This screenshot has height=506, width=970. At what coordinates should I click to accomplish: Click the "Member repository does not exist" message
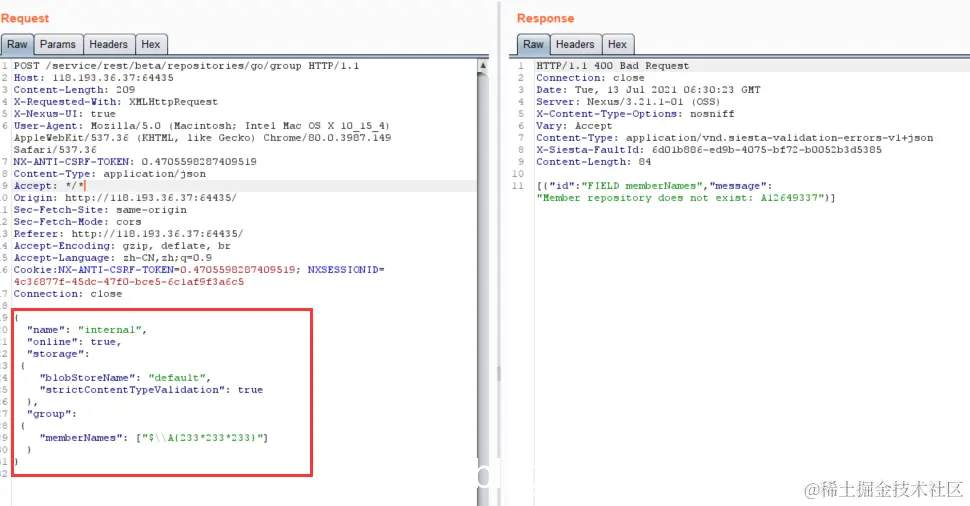684,198
